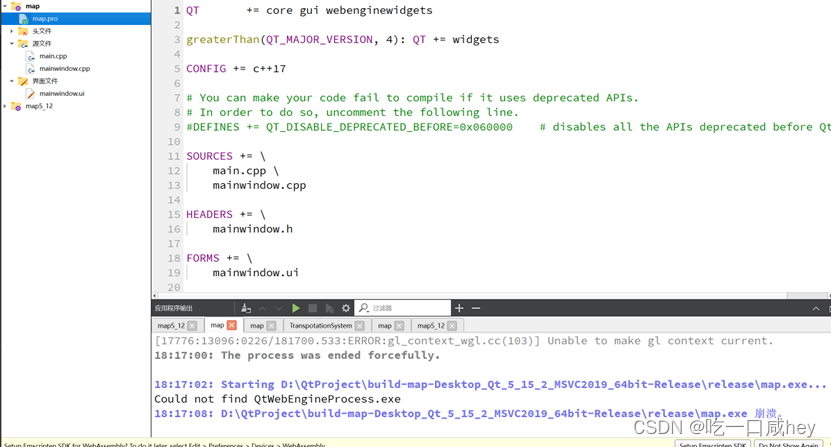Image resolution: width=831 pixels, height=447 pixels.
Task: Focus the output filter text field
Action: 403,308
